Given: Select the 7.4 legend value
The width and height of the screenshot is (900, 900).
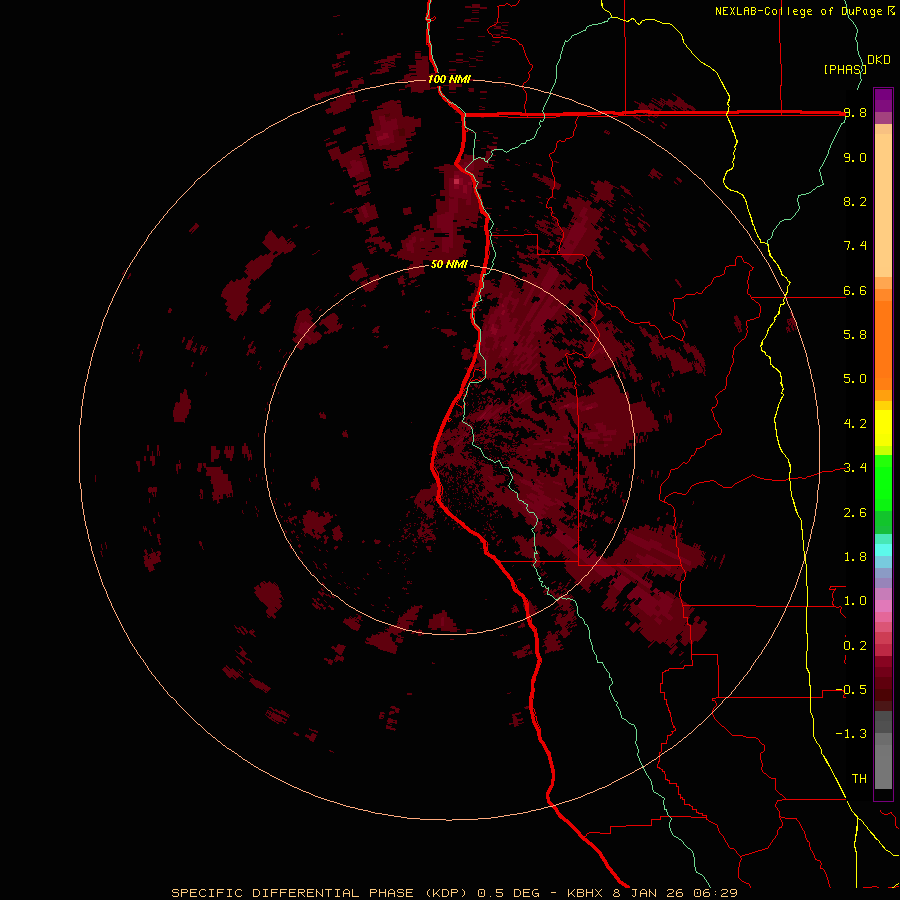Looking at the screenshot, I should 855,246.
